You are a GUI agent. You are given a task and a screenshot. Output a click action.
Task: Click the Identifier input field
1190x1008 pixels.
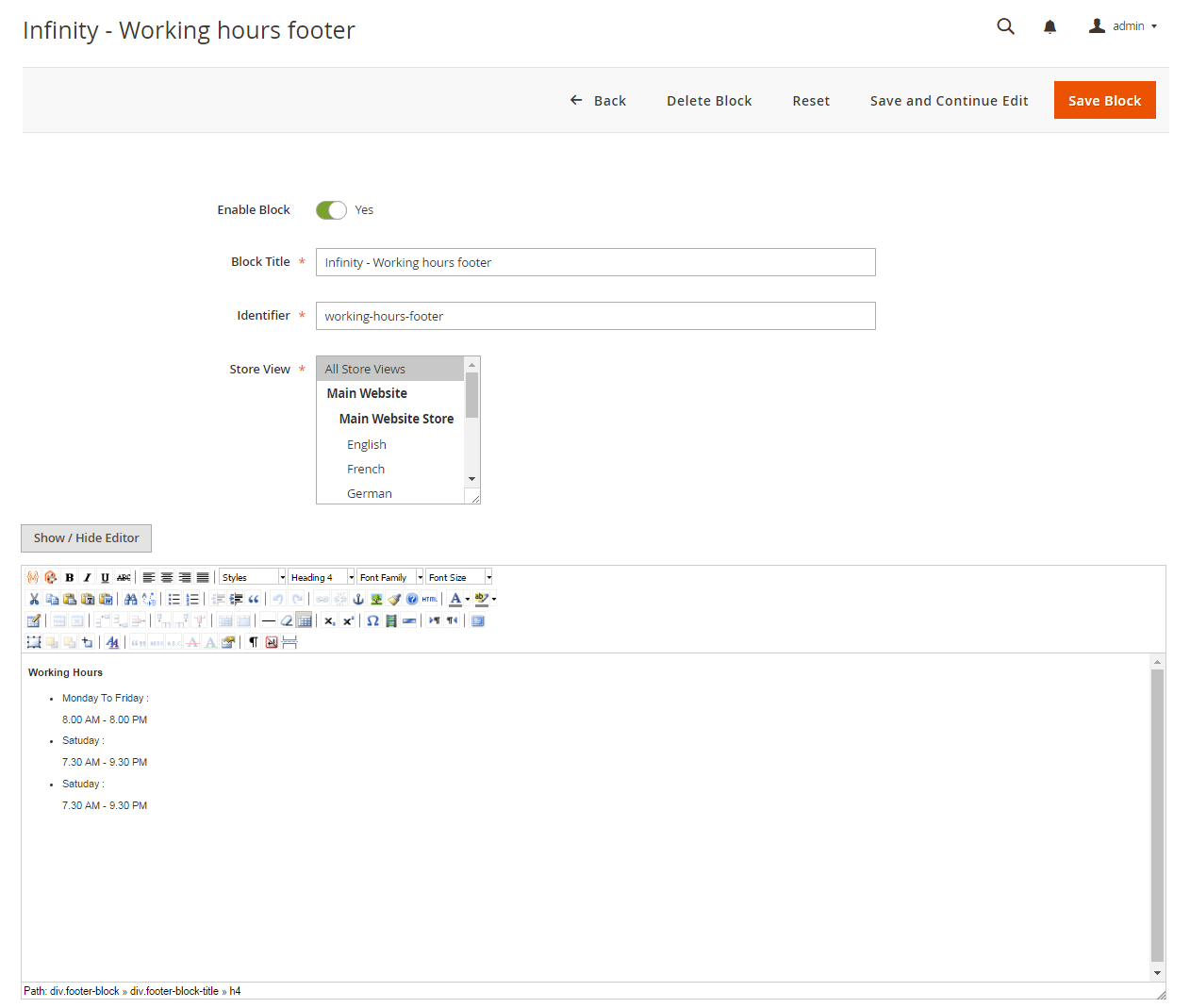596,316
